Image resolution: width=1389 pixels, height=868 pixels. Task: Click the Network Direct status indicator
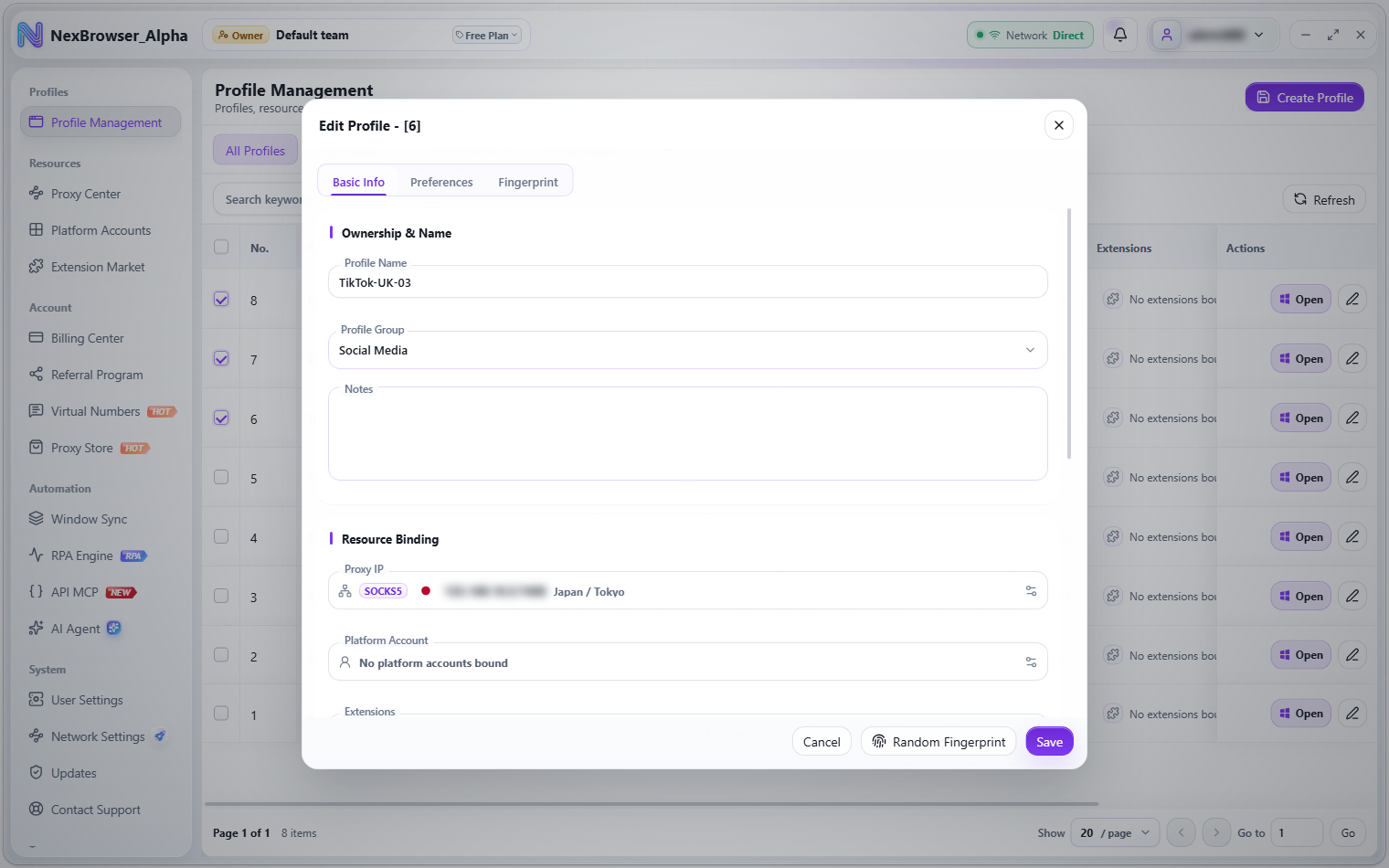tap(1030, 35)
